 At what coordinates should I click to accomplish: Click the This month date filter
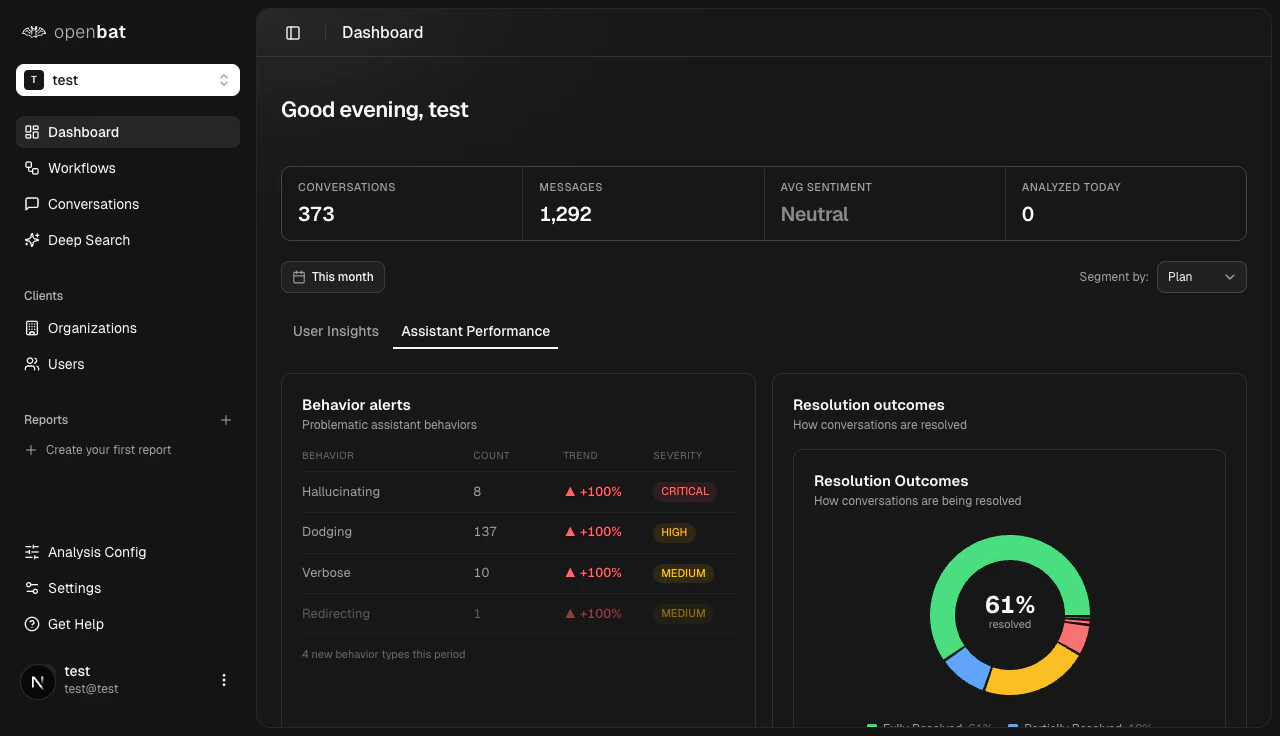pos(332,277)
